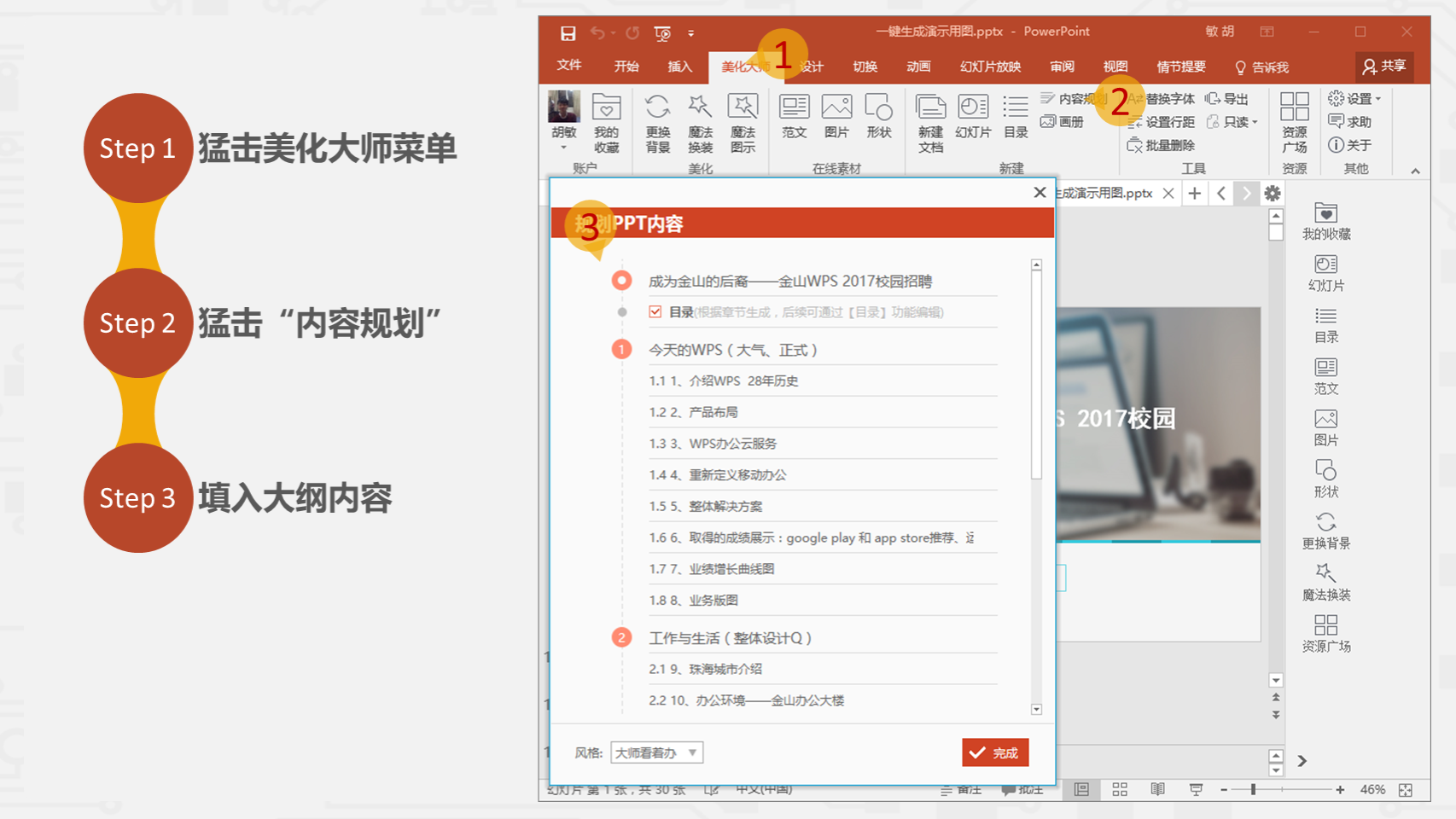
Task: Open 范文 online materials
Action: 794,116
